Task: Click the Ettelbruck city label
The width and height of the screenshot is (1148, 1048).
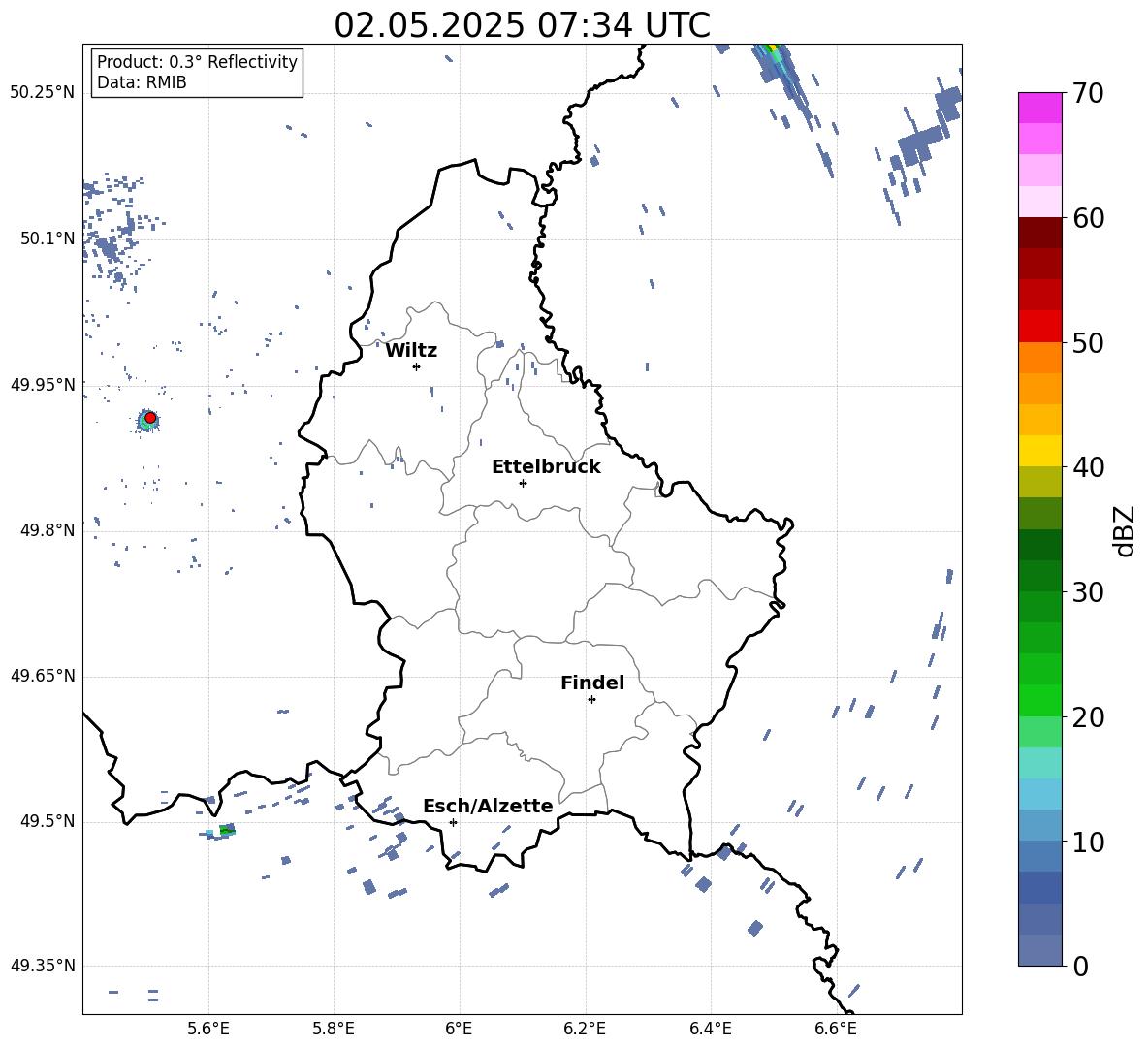Action: (x=546, y=467)
